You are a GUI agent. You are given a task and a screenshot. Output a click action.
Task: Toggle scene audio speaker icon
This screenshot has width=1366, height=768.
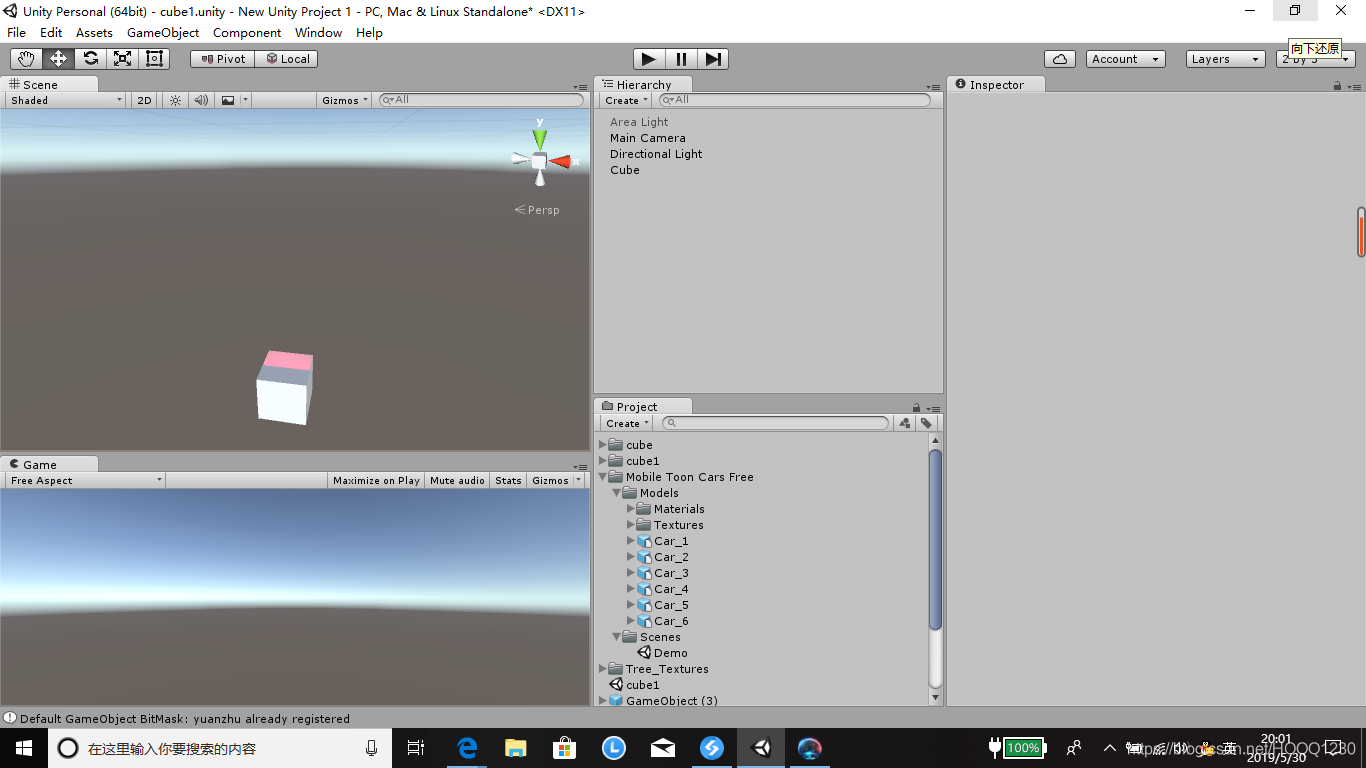pos(201,100)
